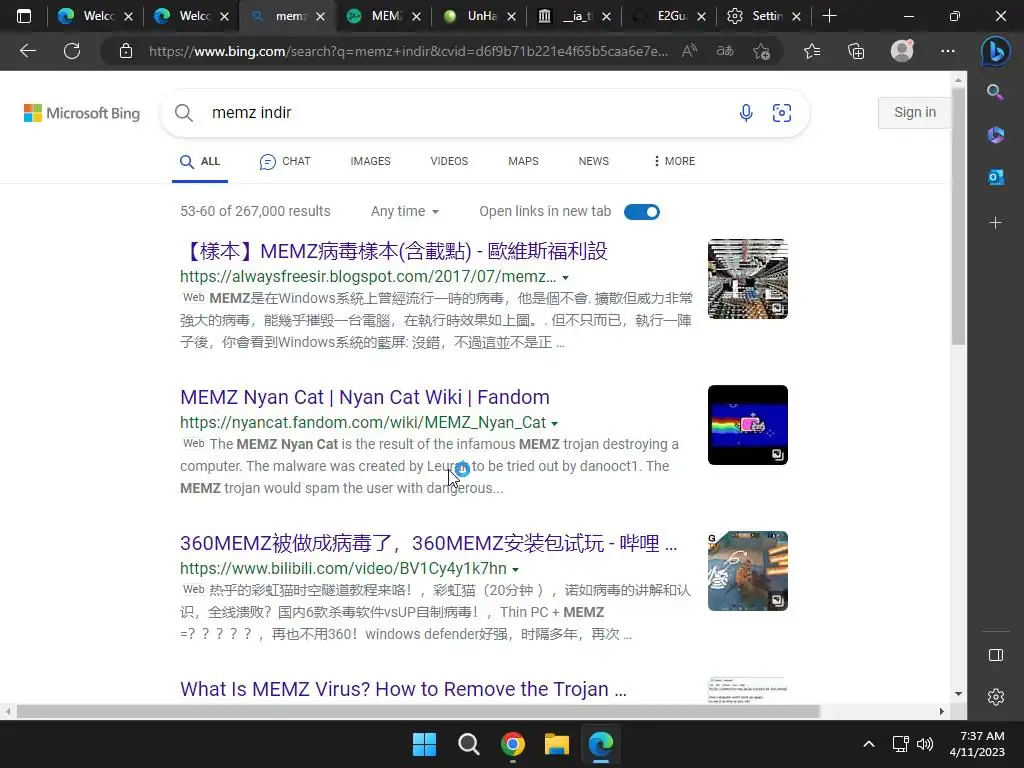Select the ALL search tab
The height and width of the screenshot is (768, 1024).
(200, 161)
